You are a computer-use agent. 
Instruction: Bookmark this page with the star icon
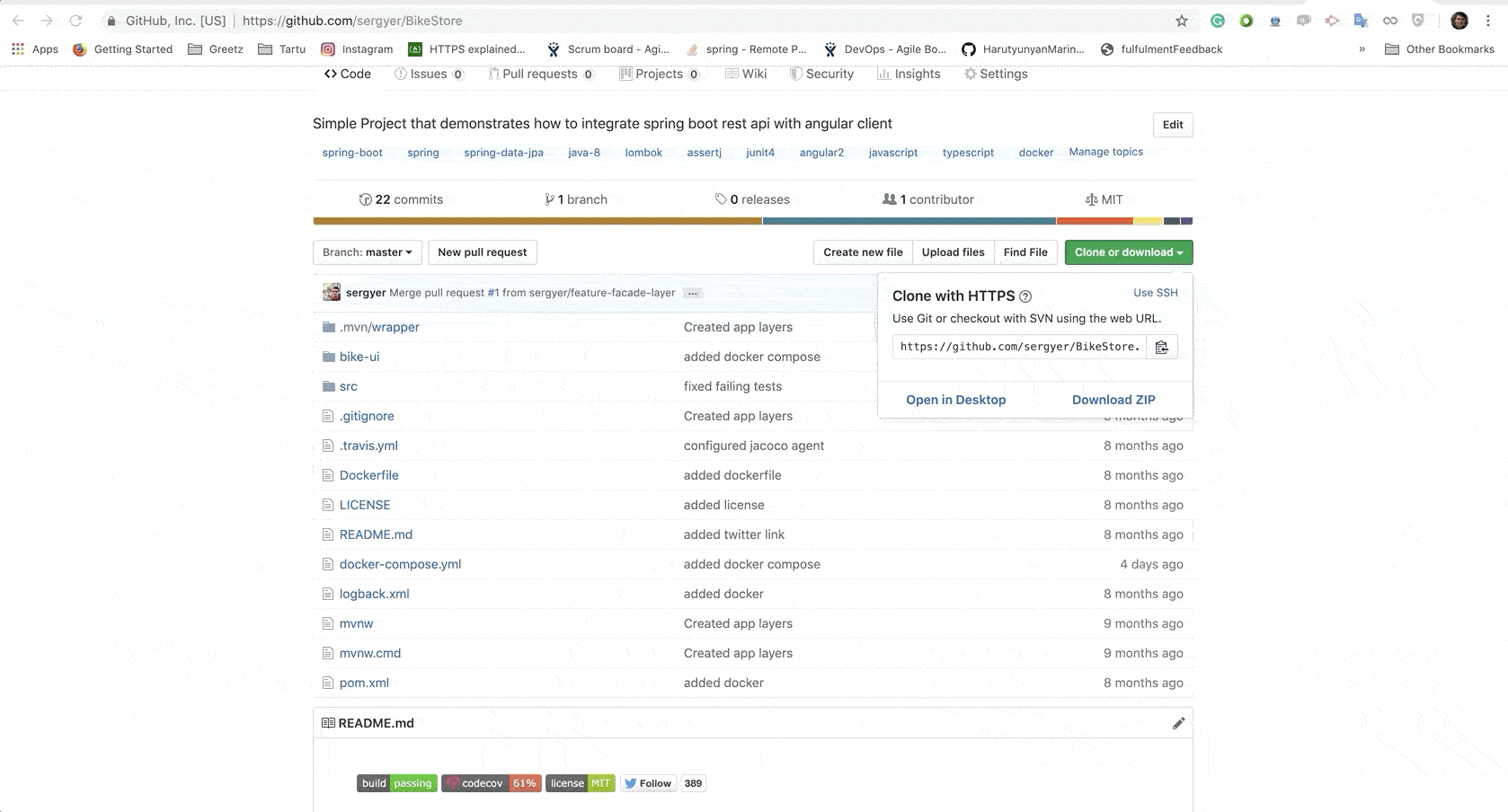1182,21
